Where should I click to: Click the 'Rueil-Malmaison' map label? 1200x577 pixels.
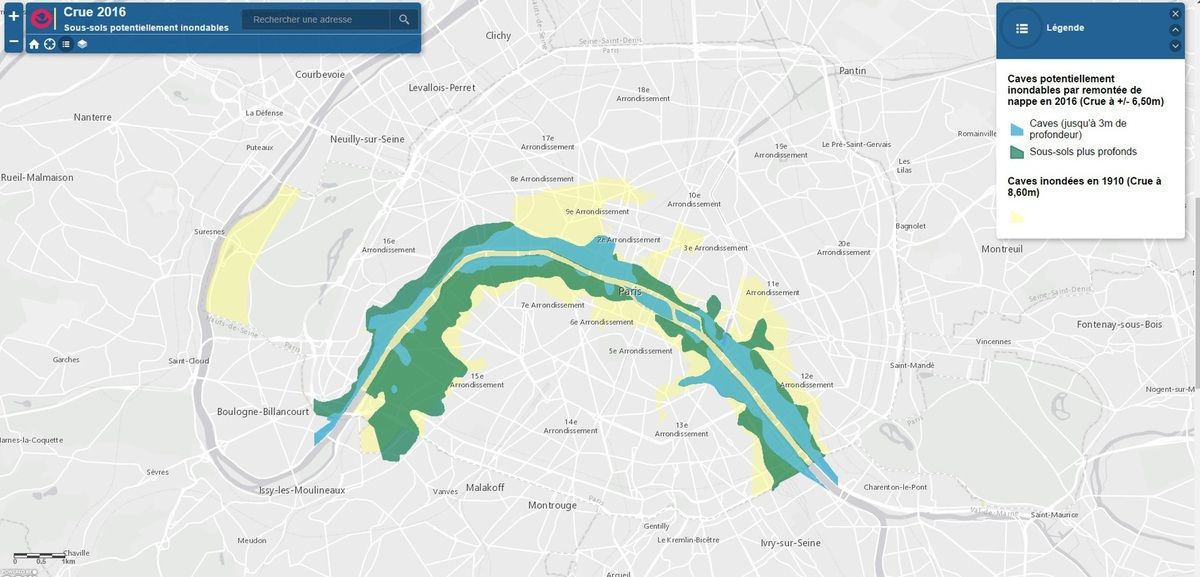pos(37,177)
